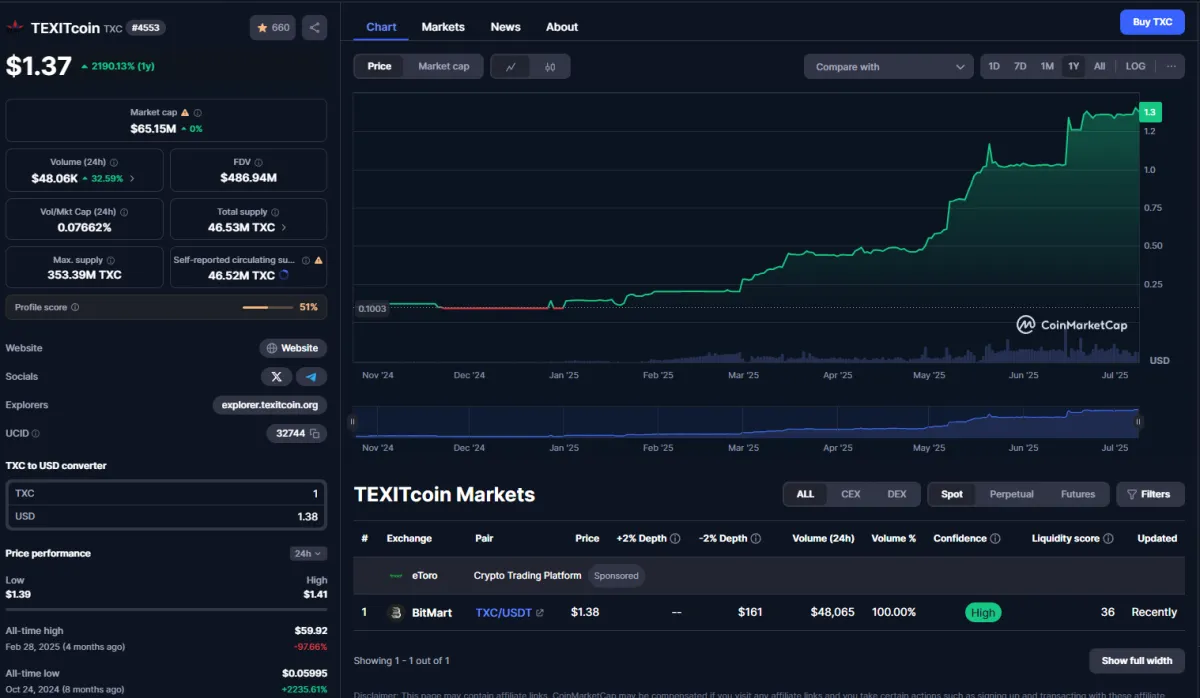The height and width of the screenshot is (698, 1200).
Task: Expand Volume (24h) details chevron
Action: [133, 179]
